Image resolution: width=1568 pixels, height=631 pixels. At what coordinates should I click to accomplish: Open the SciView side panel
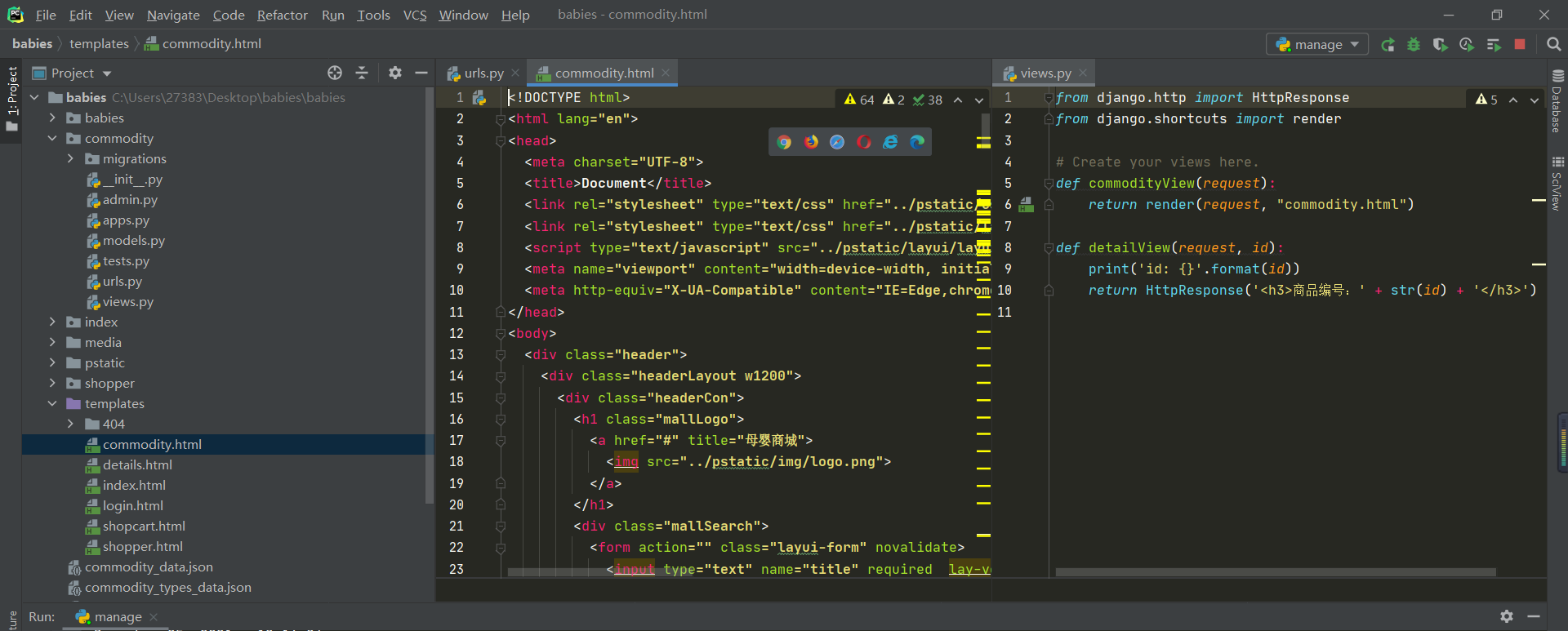(1557, 184)
